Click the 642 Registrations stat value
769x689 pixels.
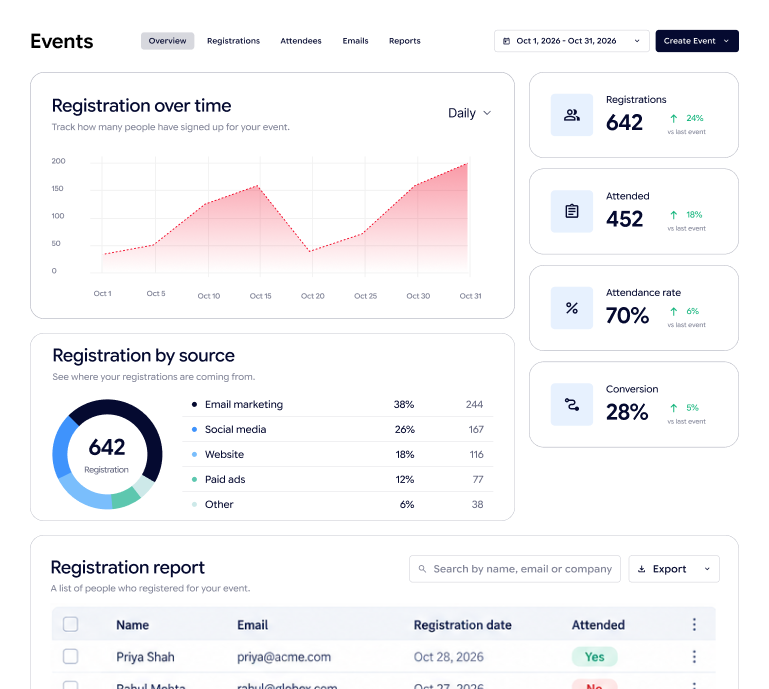click(624, 123)
